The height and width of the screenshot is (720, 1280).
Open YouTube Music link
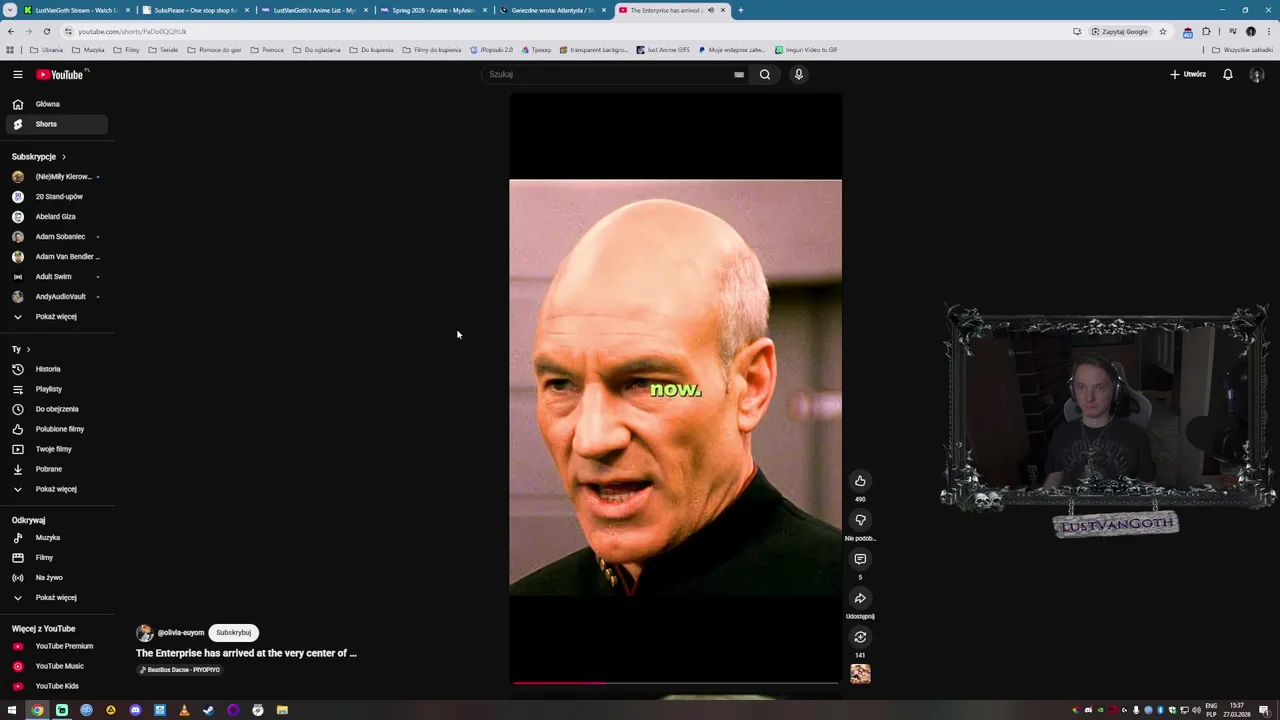(56, 666)
